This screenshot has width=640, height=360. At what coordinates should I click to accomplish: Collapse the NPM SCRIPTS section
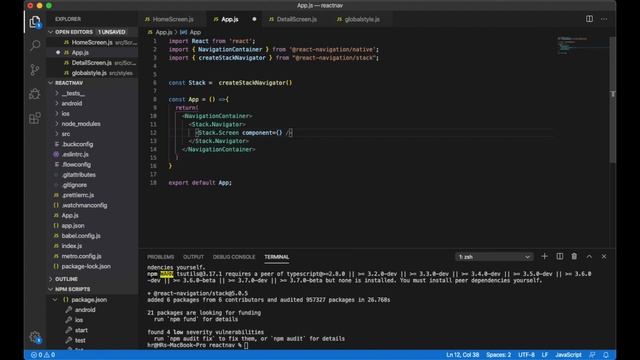click(x=73, y=289)
